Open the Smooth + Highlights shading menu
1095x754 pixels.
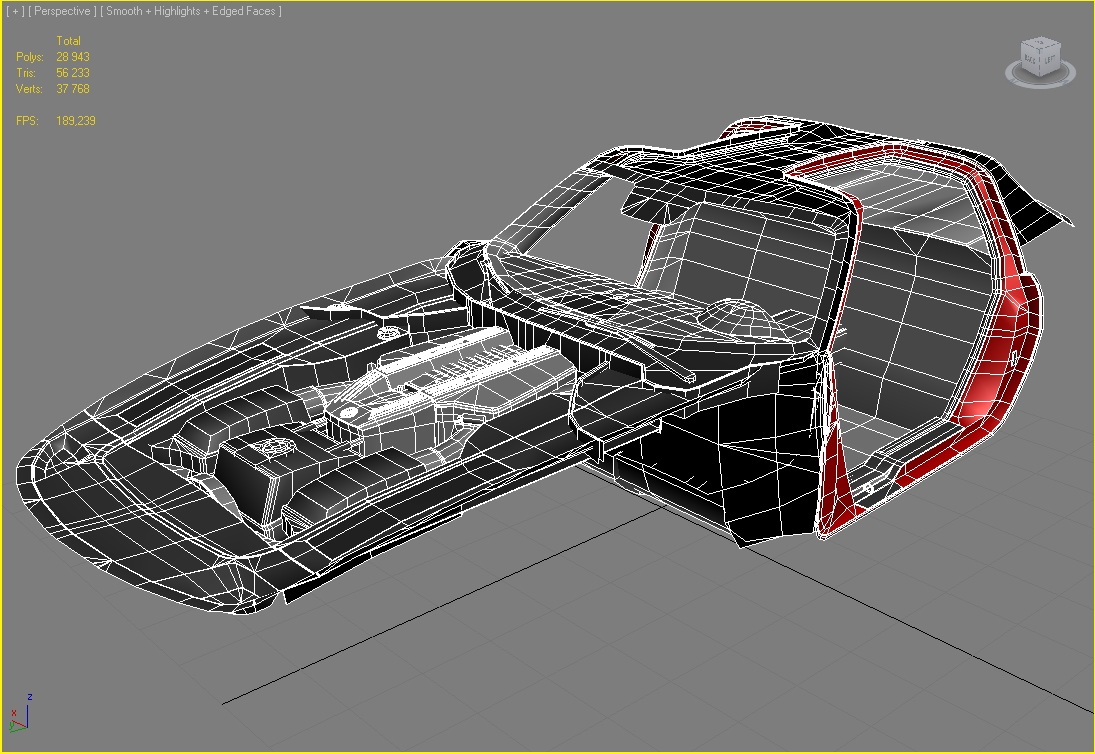pyautogui.click(x=191, y=11)
